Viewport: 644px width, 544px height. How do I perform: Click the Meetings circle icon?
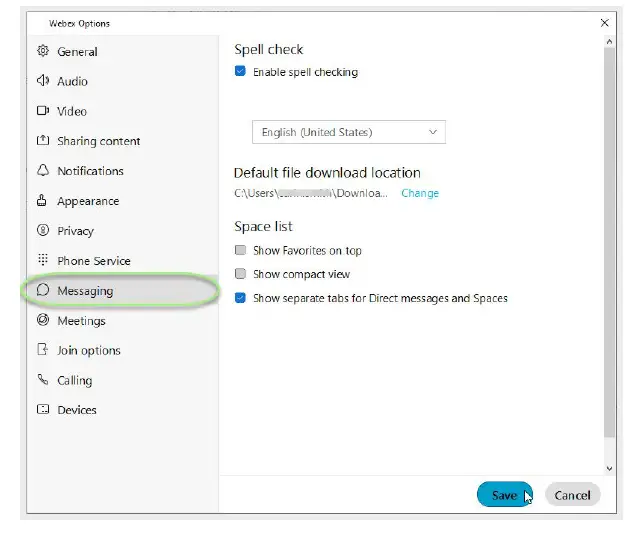tap(43, 319)
